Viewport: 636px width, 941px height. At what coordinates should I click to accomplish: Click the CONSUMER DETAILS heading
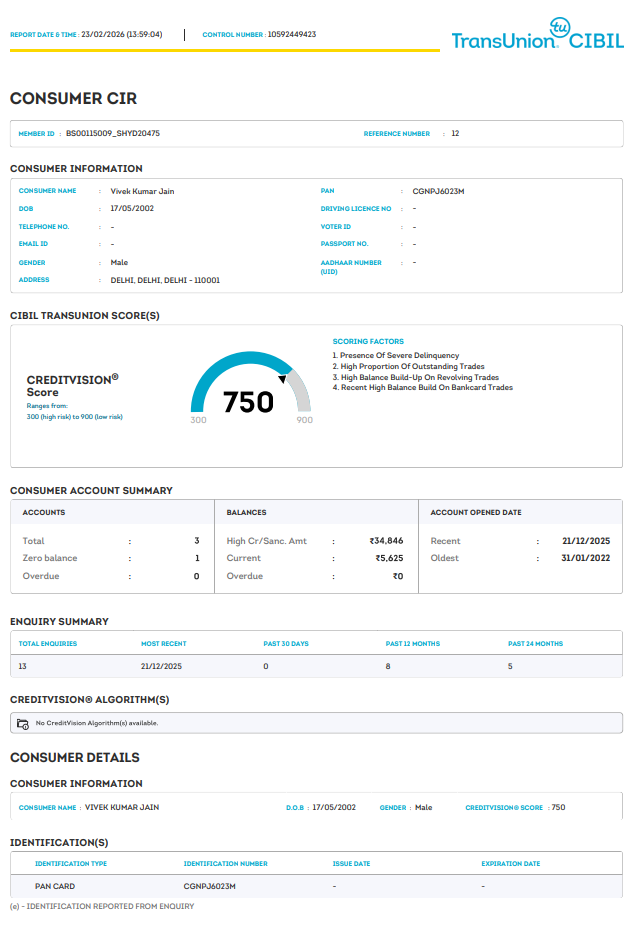click(x=75, y=758)
